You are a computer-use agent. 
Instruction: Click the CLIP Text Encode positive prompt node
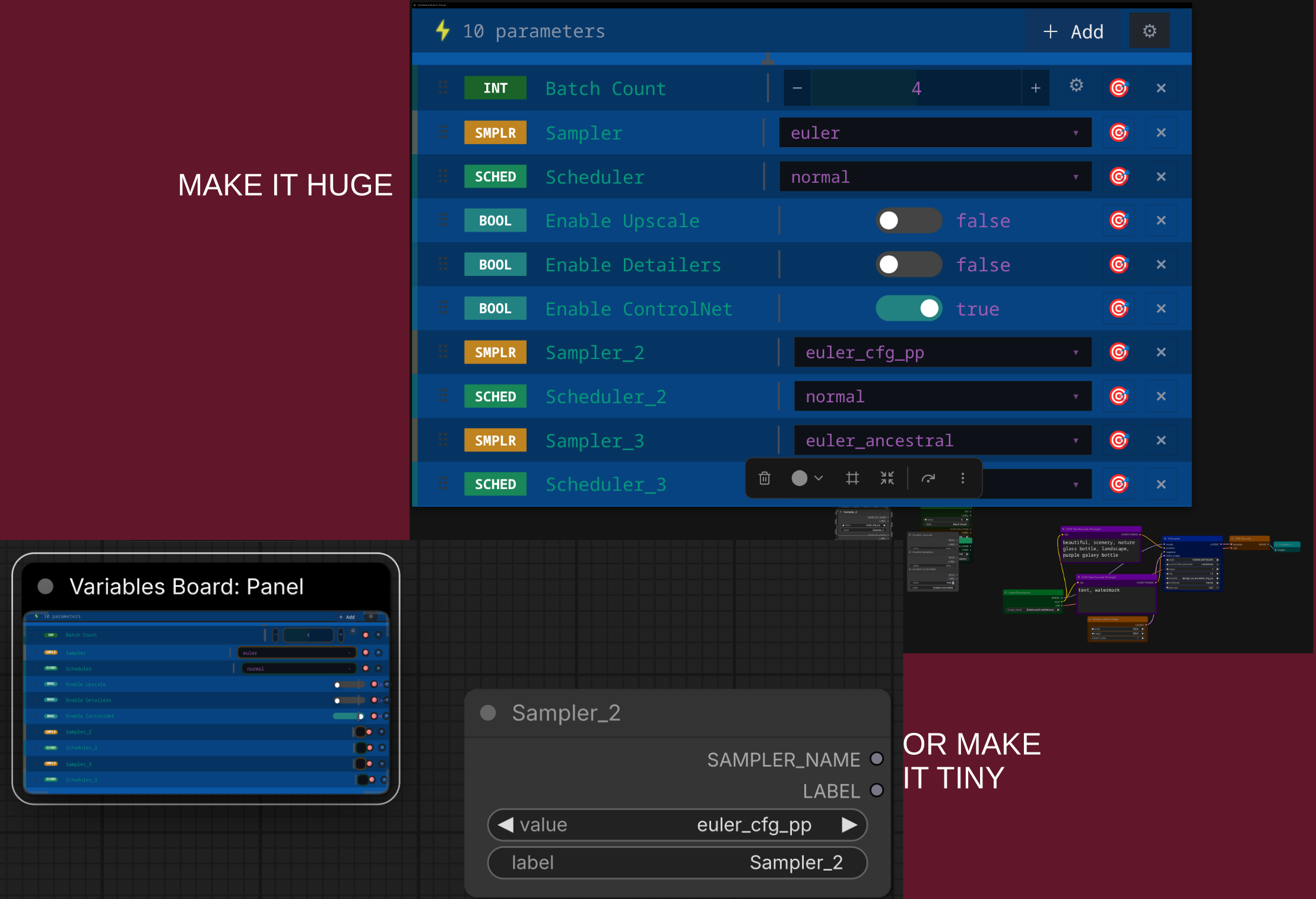pos(1101,545)
